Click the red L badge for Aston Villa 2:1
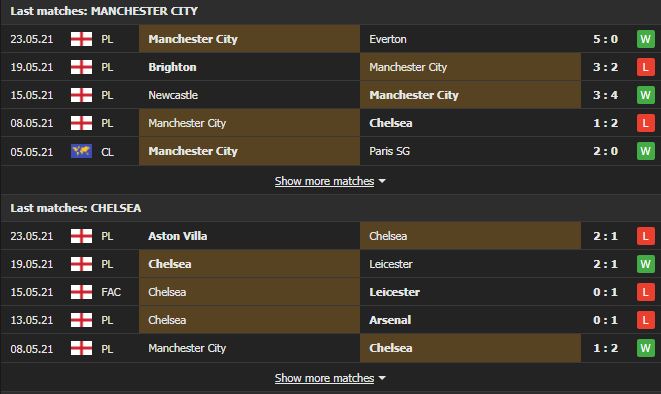Screen dimensions: 661x394 [645, 236]
